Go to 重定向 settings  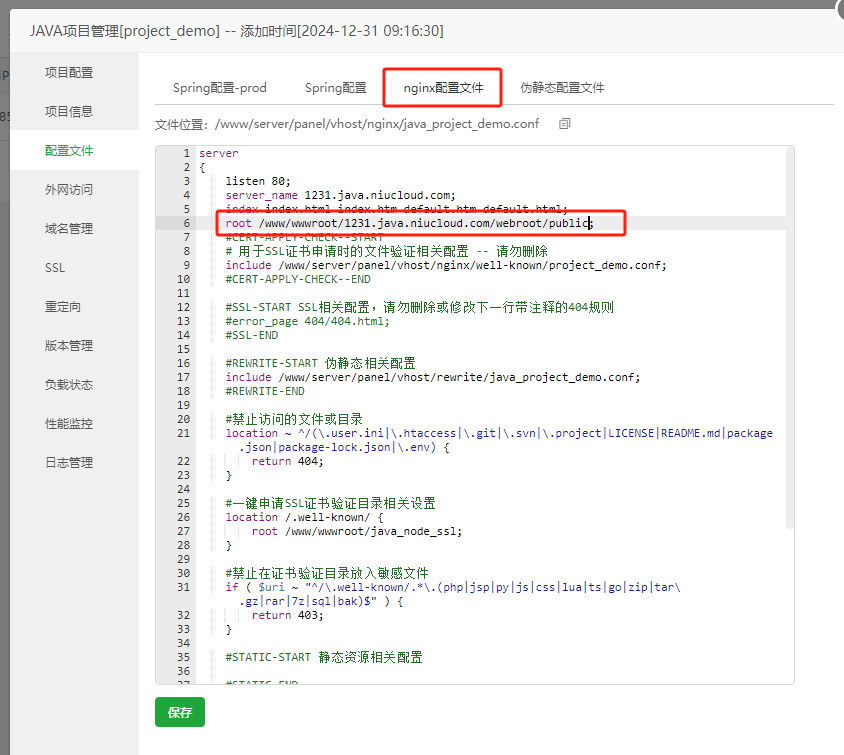62,307
